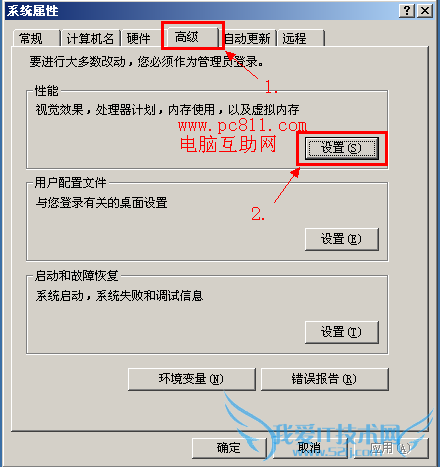Go to the 自动更新 tab
440x467 pixels.
tap(249, 38)
